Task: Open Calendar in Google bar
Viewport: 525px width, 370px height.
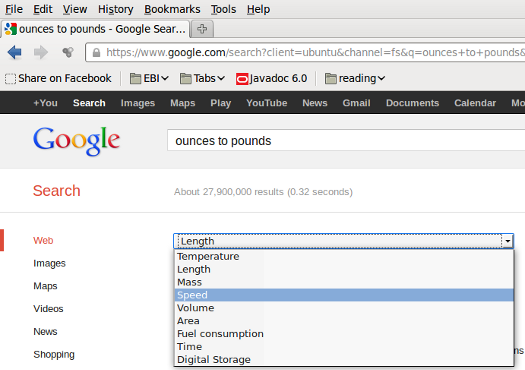Action: 475,103
